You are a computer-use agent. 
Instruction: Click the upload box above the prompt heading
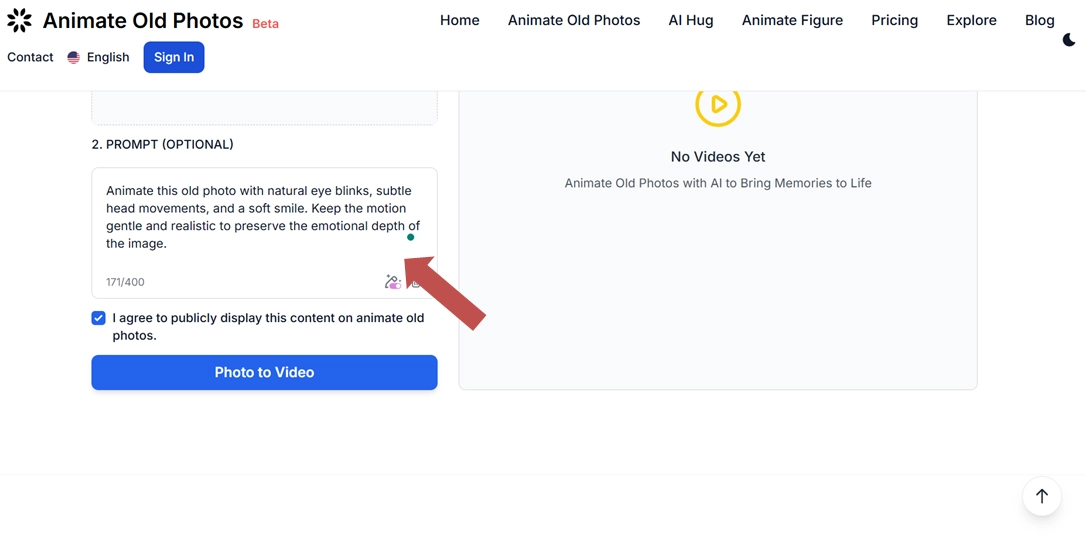click(264, 108)
